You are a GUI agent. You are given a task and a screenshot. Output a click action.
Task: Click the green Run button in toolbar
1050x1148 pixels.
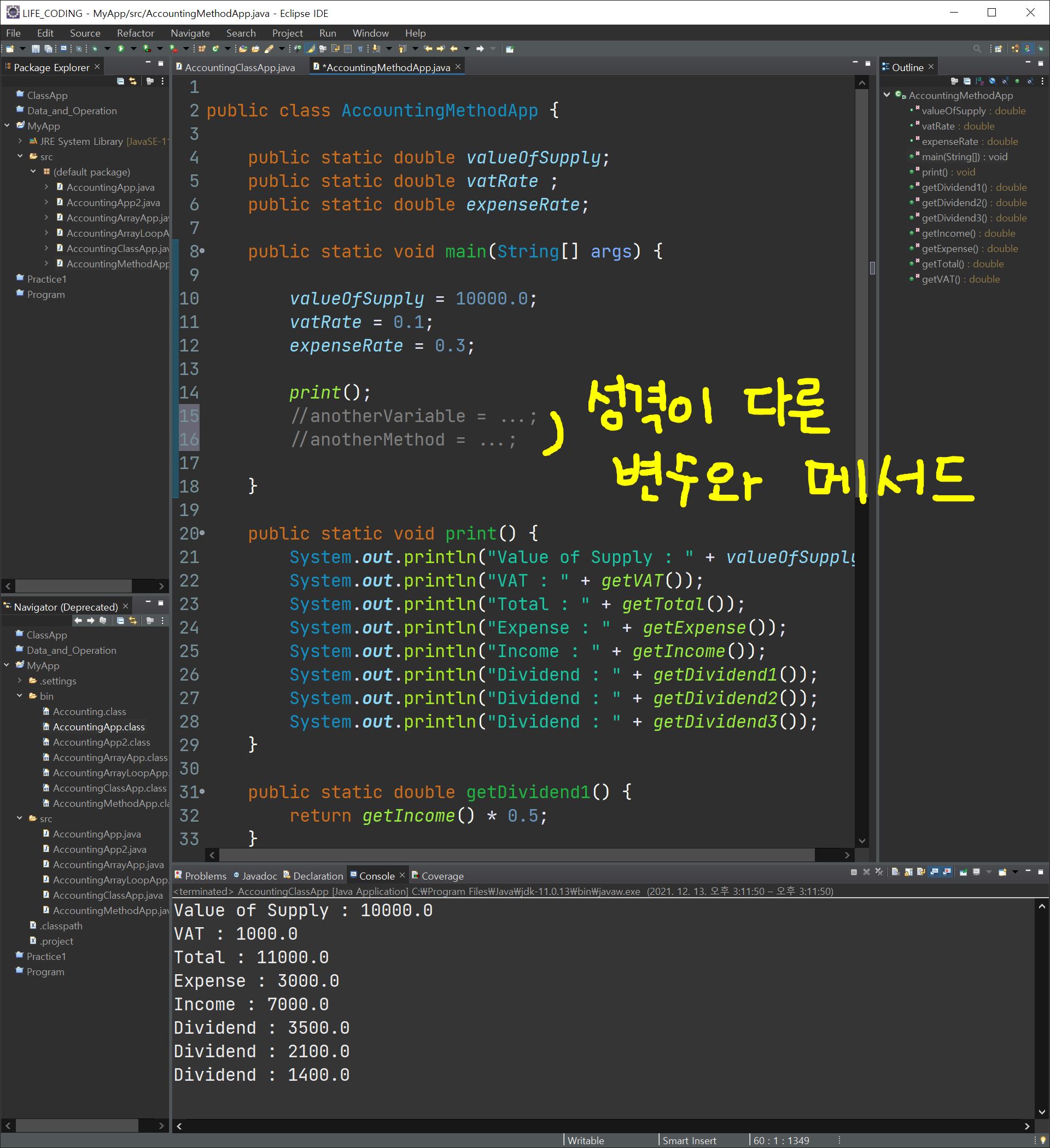click(121, 49)
